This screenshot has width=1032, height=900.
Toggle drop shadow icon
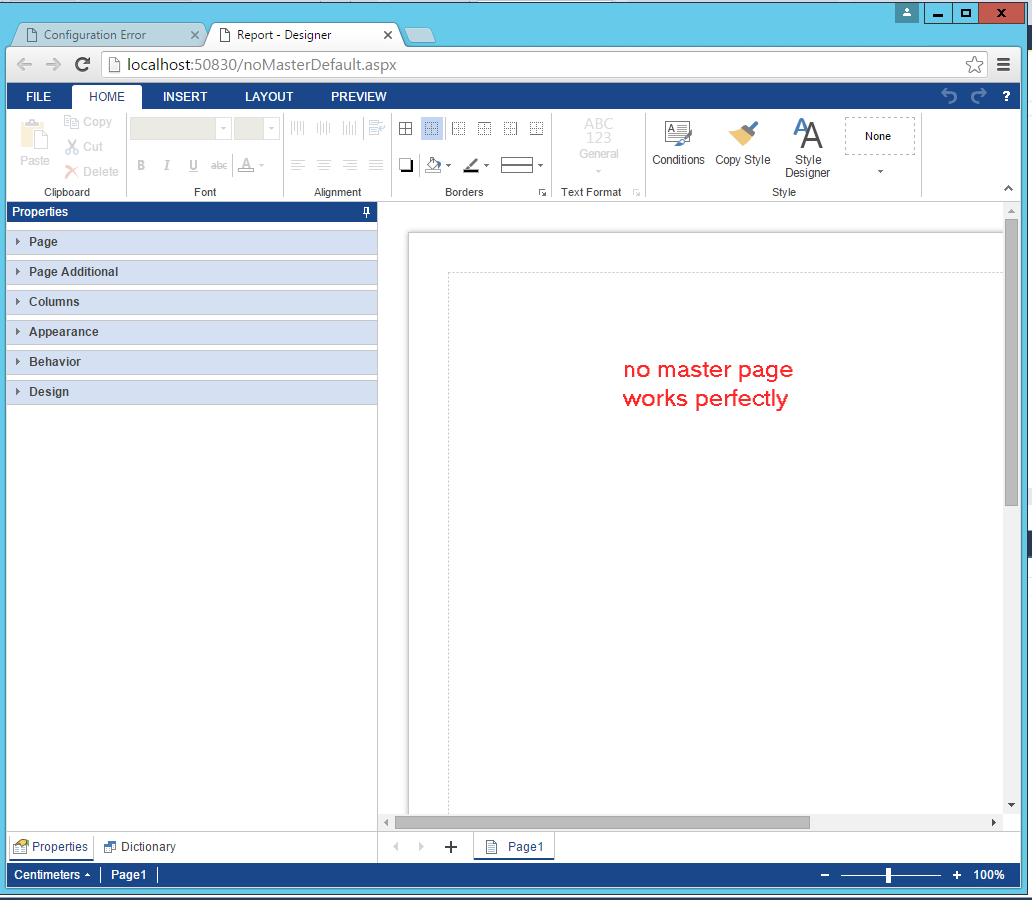(406, 165)
